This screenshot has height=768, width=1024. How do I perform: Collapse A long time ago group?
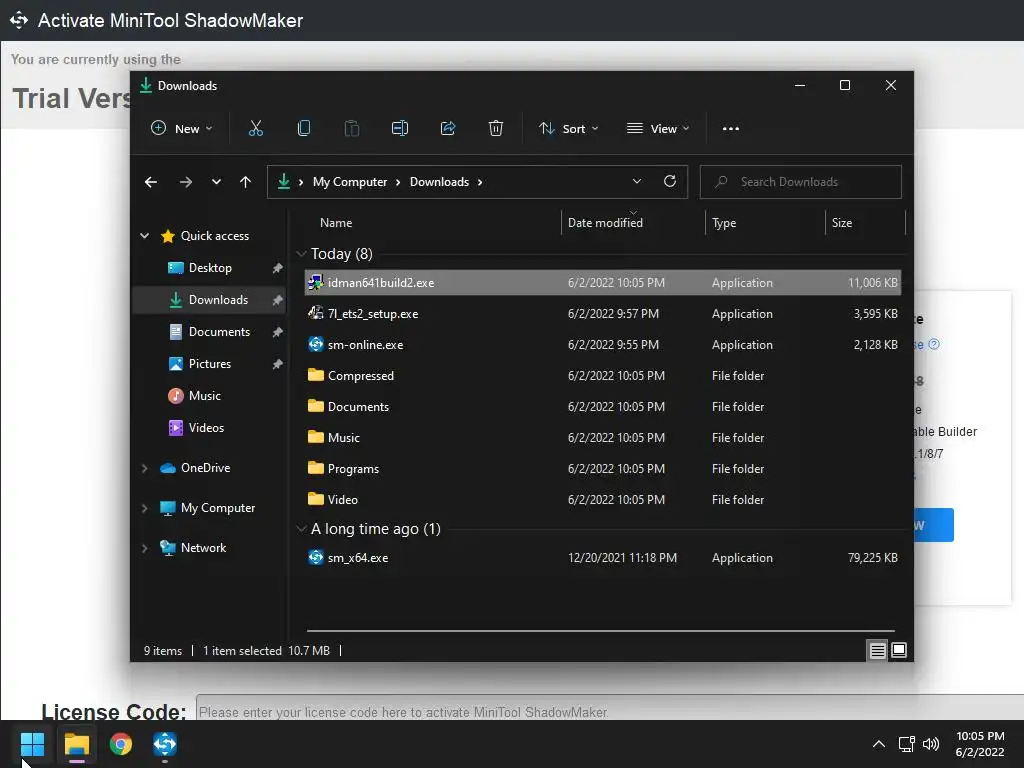pyautogui.click(x=301, y=529)
